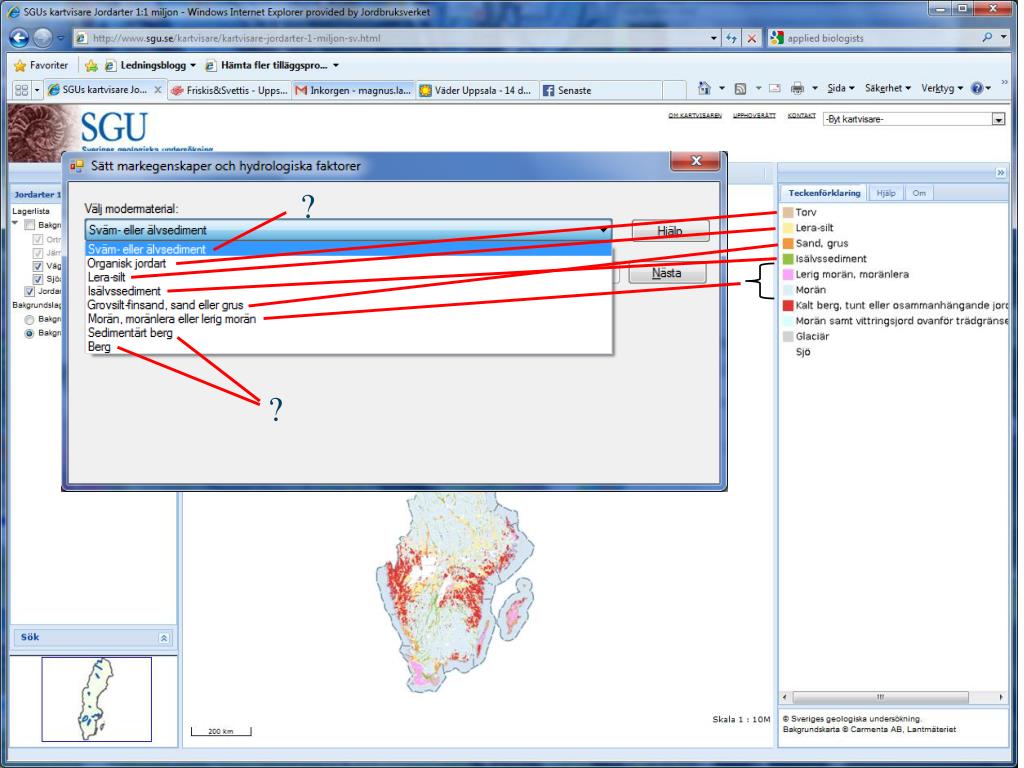
Task: Open address bar history dropdown arrow
Action: click(714, 39)
